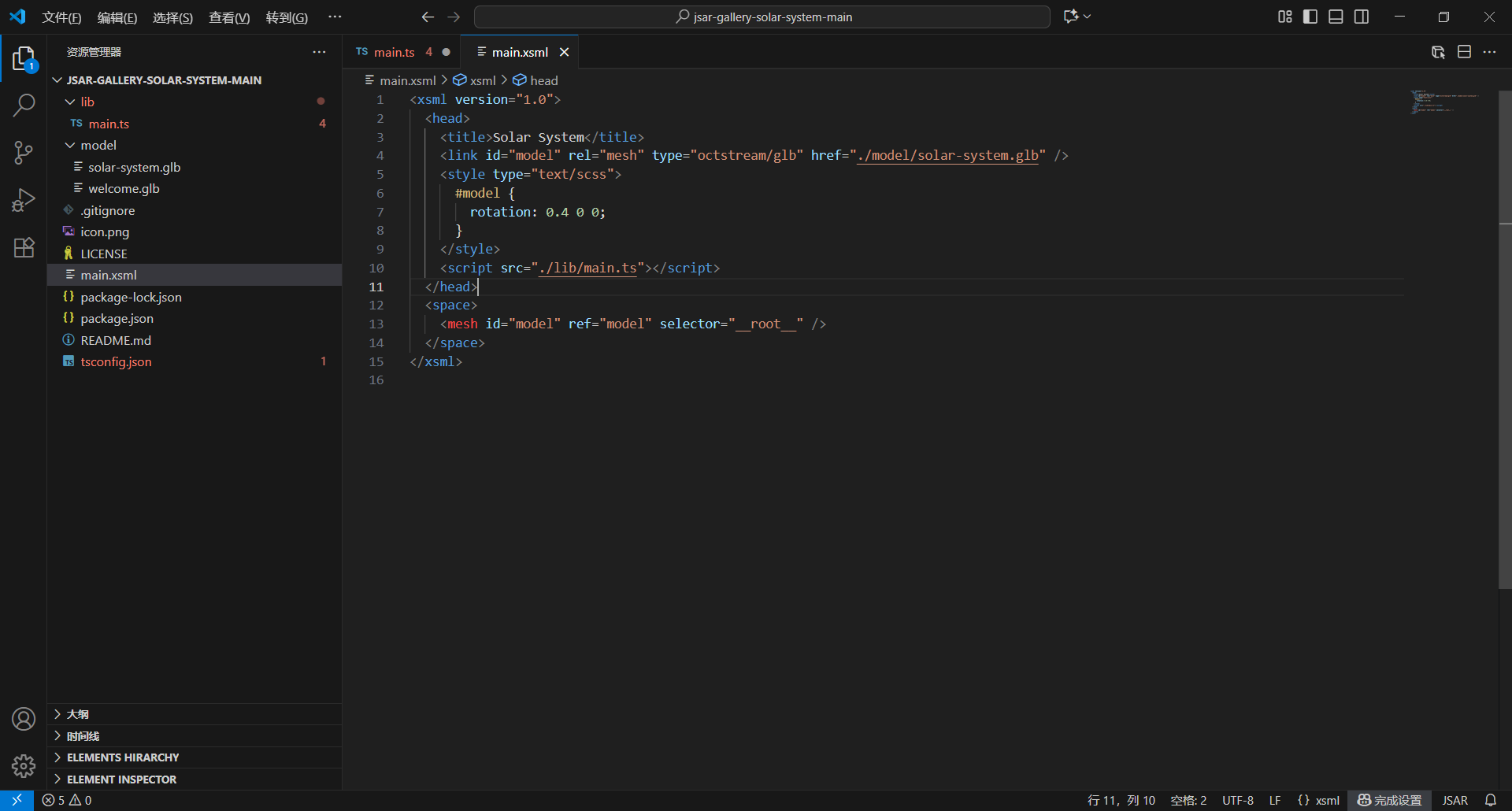
Task: Click the command center search box
Action: tap(762, 17)
